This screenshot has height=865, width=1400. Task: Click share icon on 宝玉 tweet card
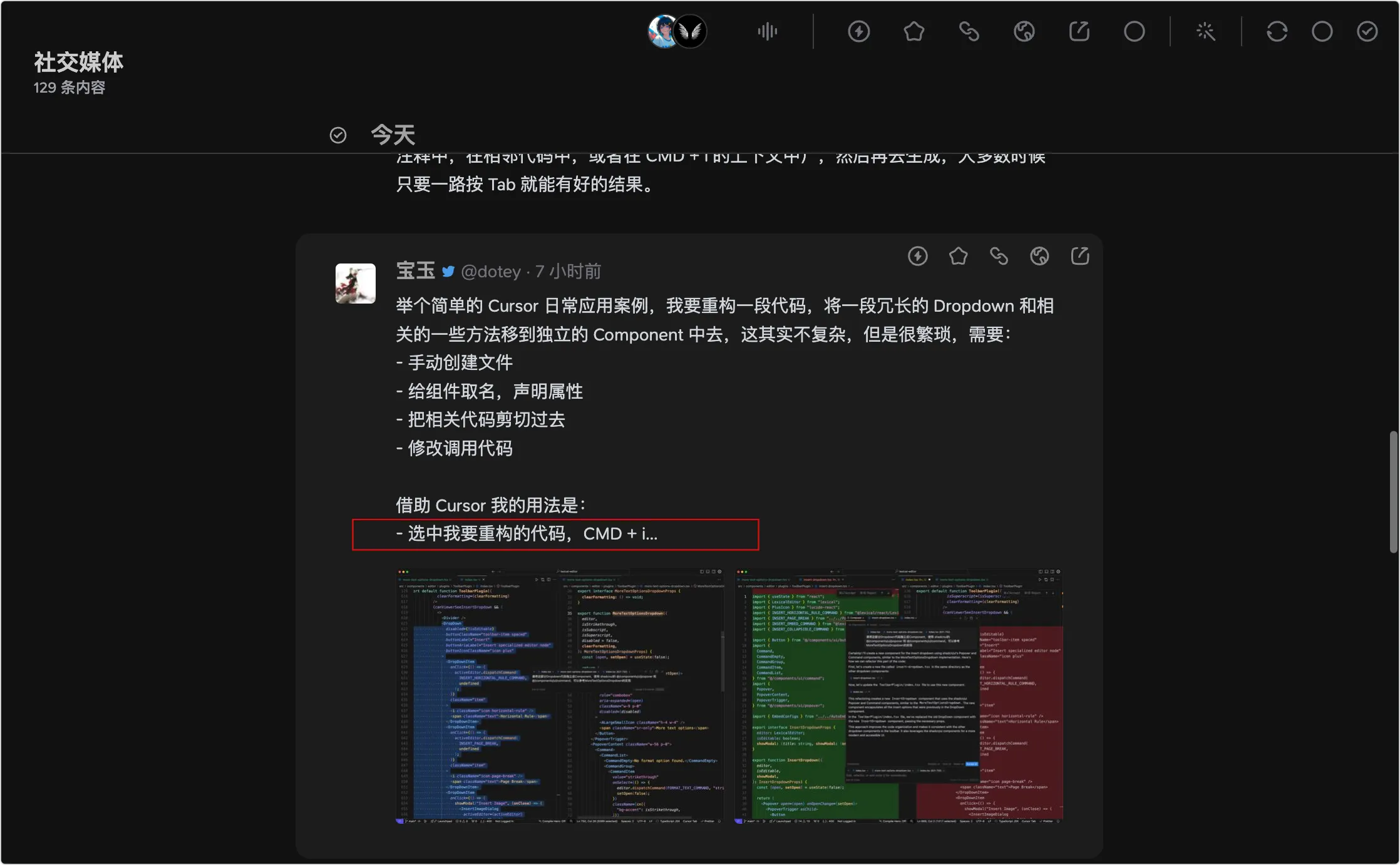click(1080, 256)
